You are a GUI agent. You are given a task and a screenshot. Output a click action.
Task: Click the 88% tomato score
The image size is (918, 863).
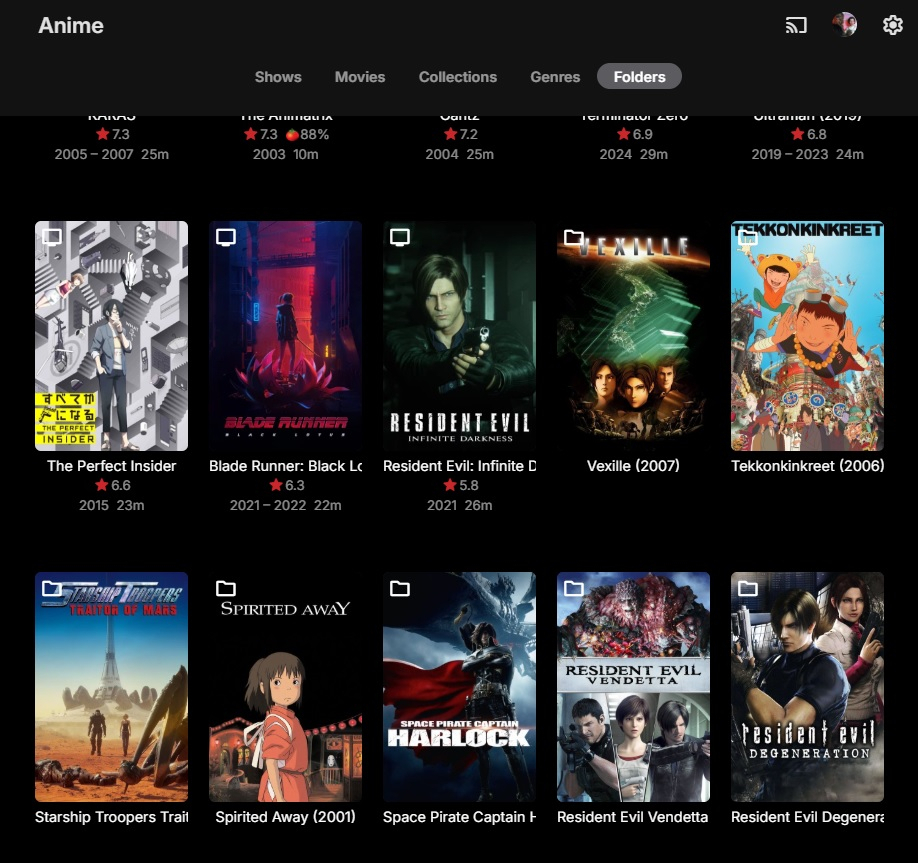coord(307,135)
